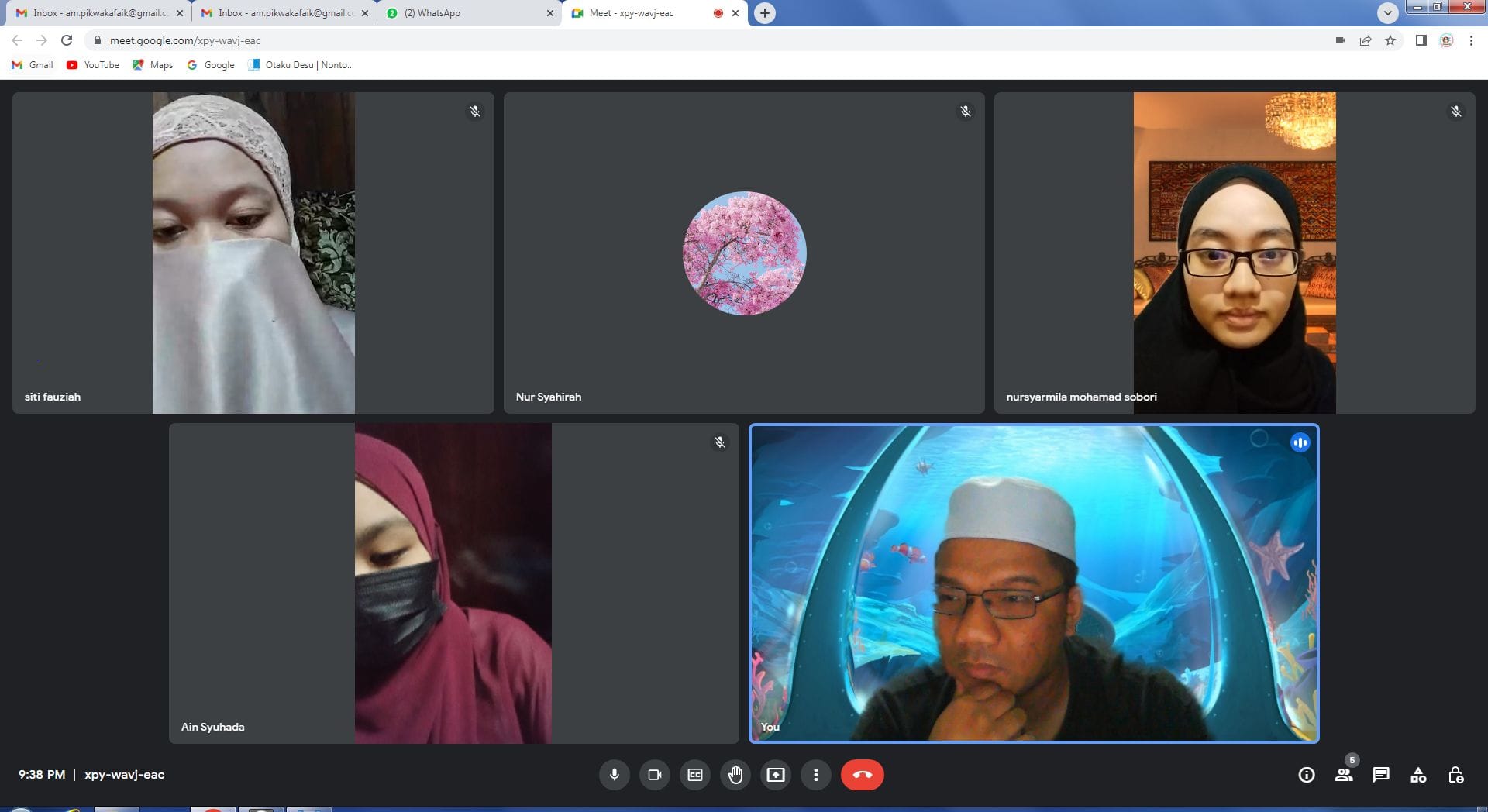Open the three-dot more options menu
1488x812 pixels.
816,775
